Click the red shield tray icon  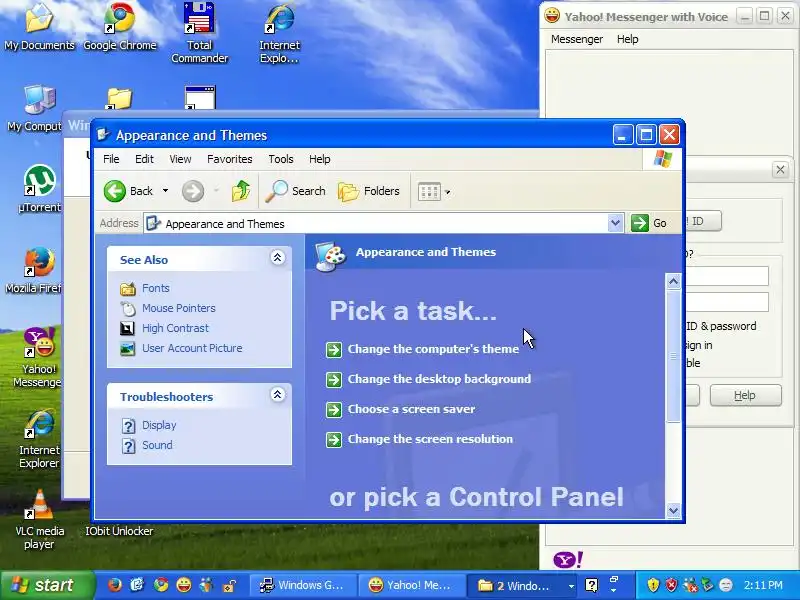tap(671, 585)
